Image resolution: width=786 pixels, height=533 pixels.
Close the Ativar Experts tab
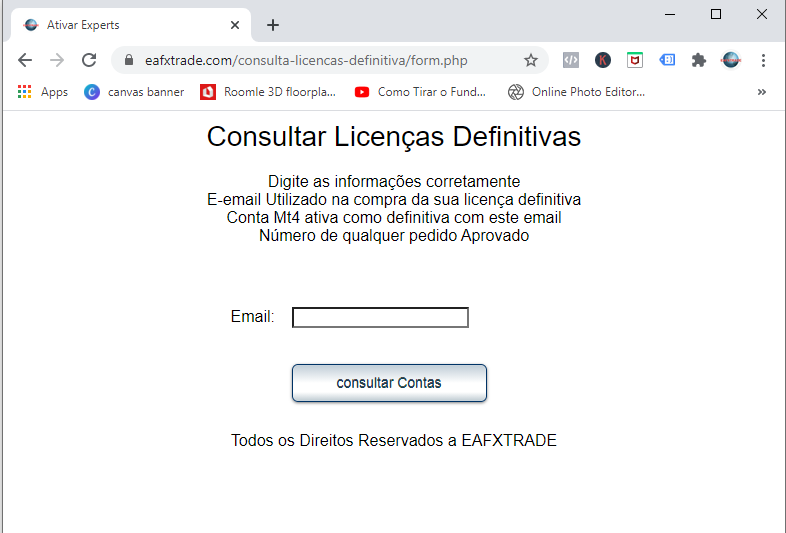click(x=235, y=25)
